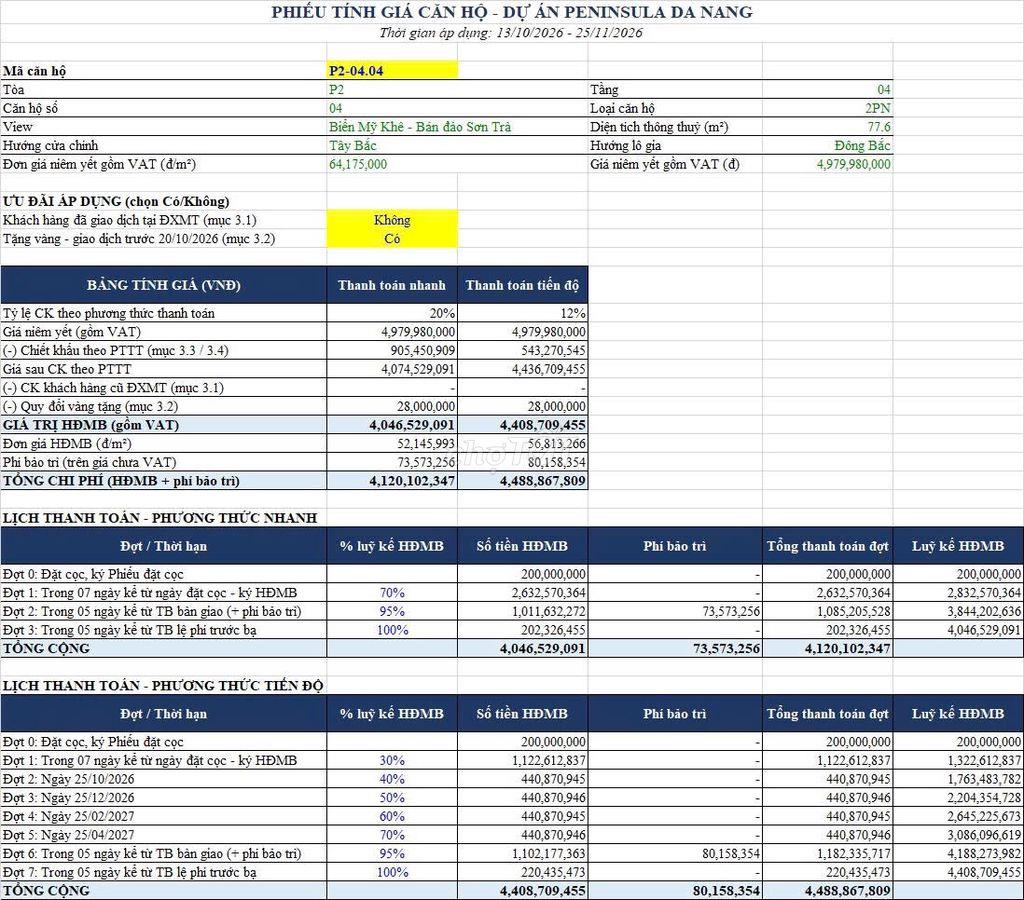
Task: Click the apartment type value "2PN"
Action: pos(878,108)
